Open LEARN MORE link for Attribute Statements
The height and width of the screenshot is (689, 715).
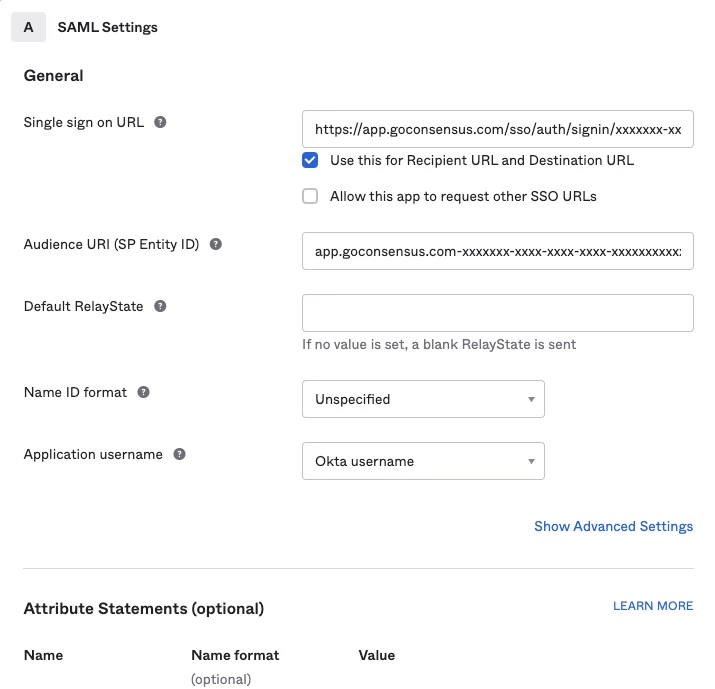[652, 606]
